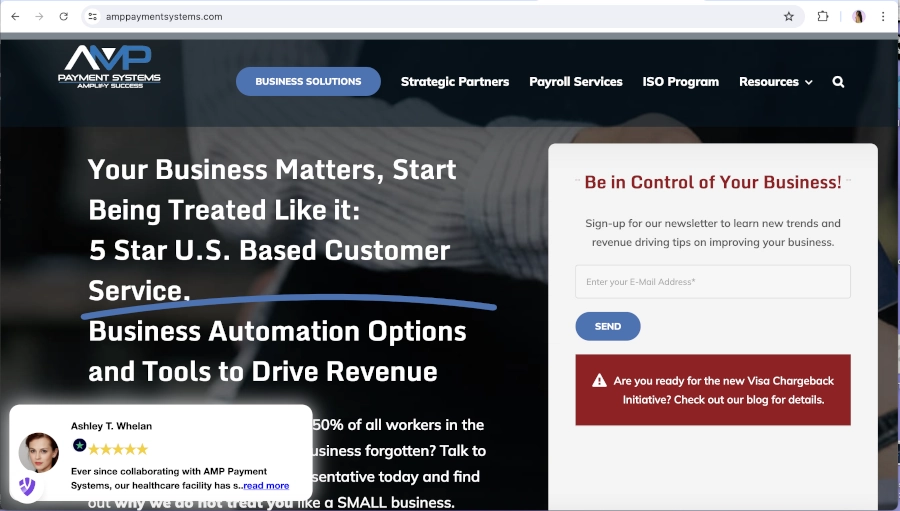Viewport: 900px width, 511px height.
Task: Click the newsletter sign-up description text
Action: pos(713,233)
